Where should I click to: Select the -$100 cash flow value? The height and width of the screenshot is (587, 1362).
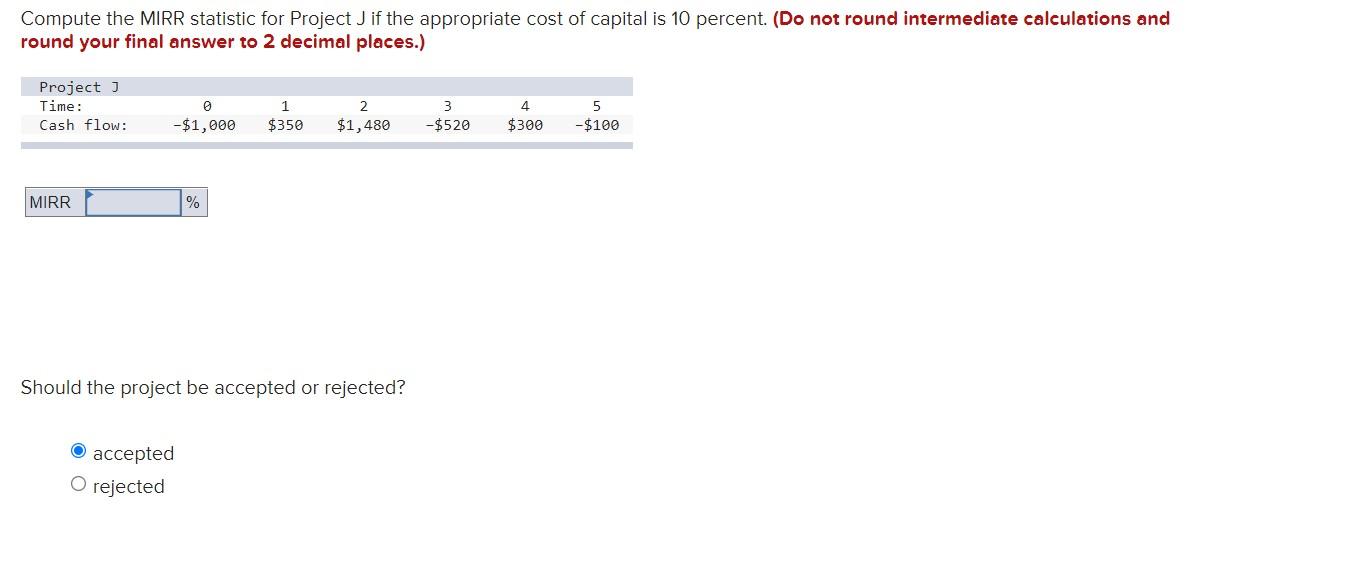click(598, 124)
